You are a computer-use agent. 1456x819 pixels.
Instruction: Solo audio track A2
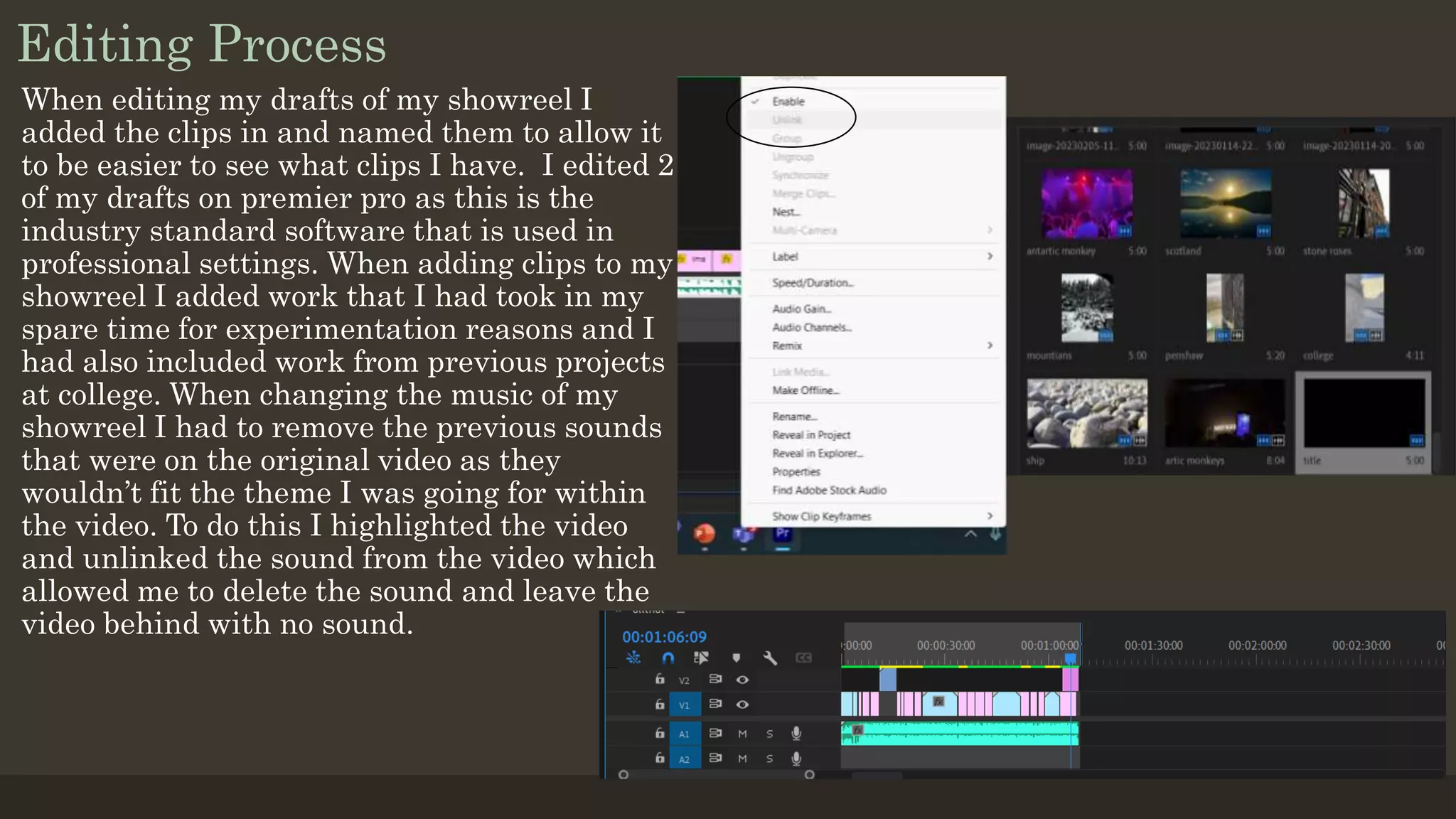[x=769, y=759]
